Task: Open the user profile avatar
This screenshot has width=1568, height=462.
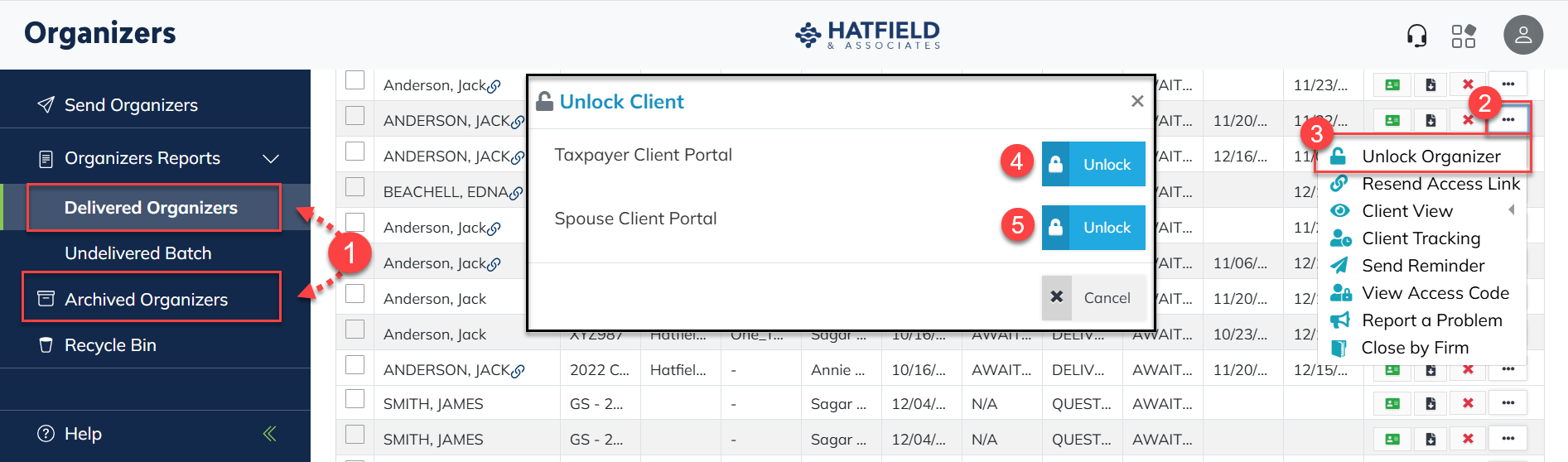Action: [x=1523, y=35]
